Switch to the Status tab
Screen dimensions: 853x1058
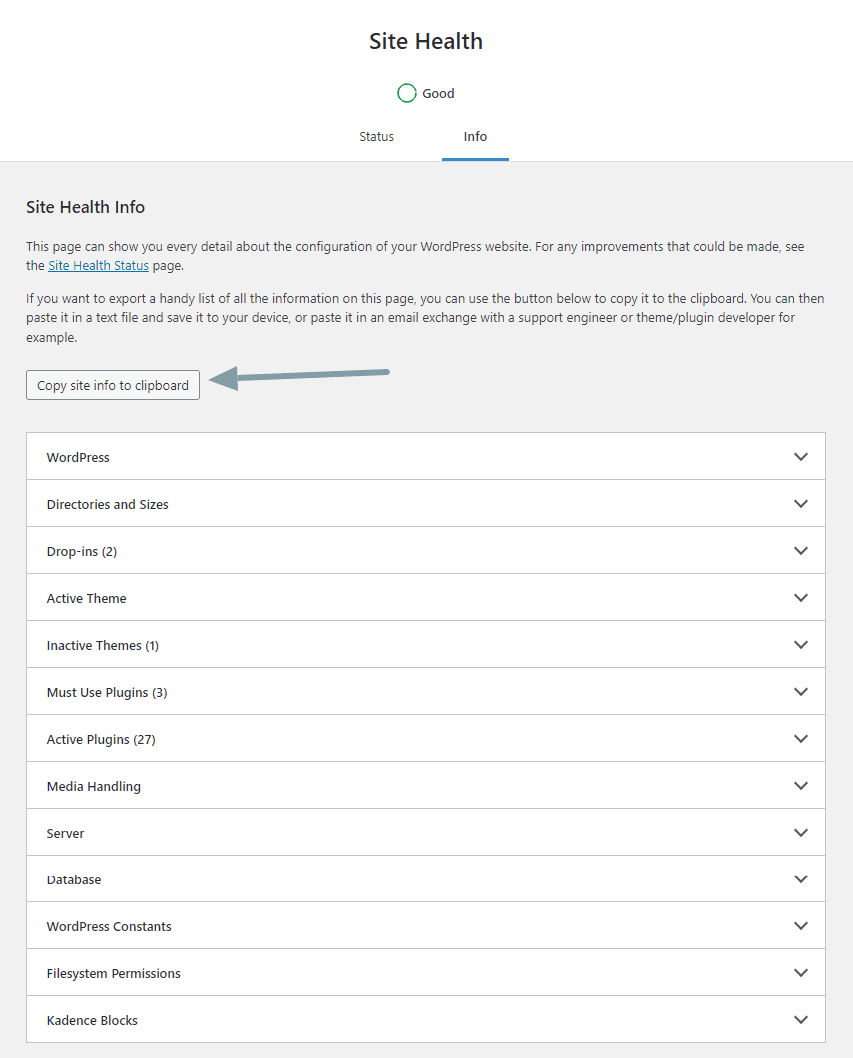click(377, 137)
